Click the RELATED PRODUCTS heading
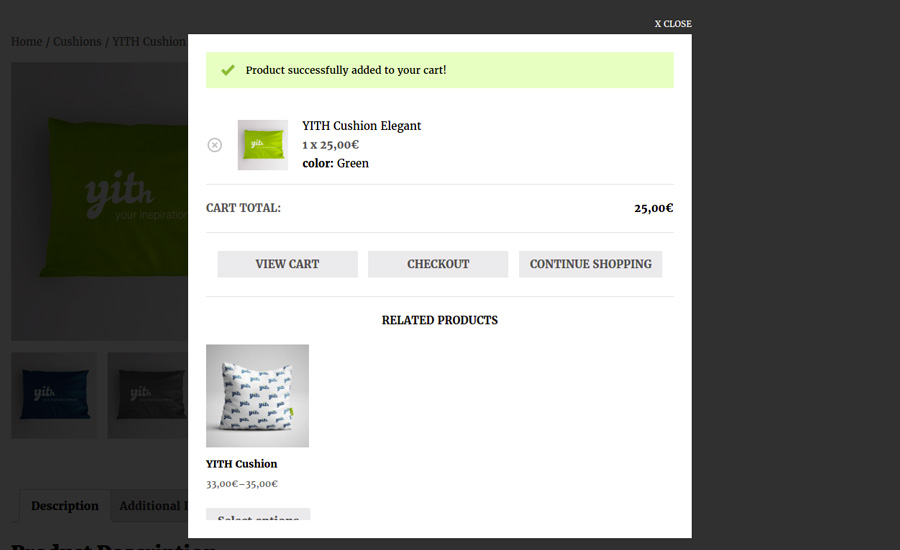Viewport: 900px width, 550px height. point(440,320)
